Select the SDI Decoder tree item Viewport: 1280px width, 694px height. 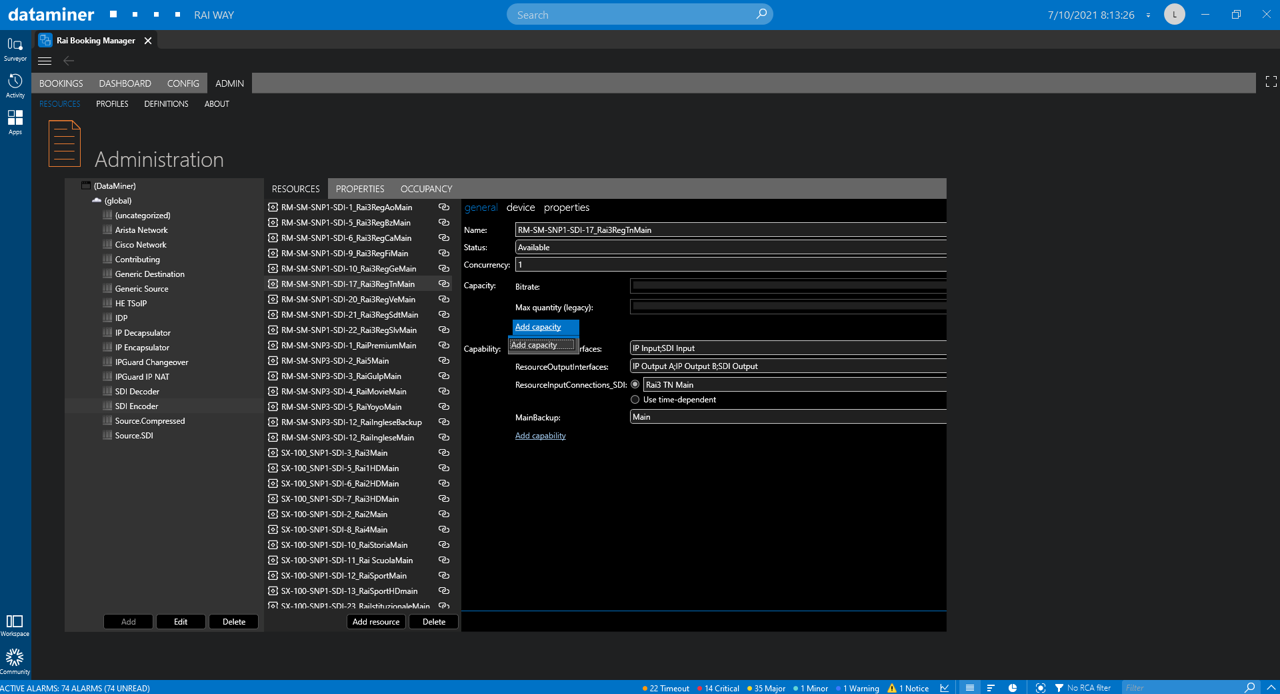tap(137, 391)
